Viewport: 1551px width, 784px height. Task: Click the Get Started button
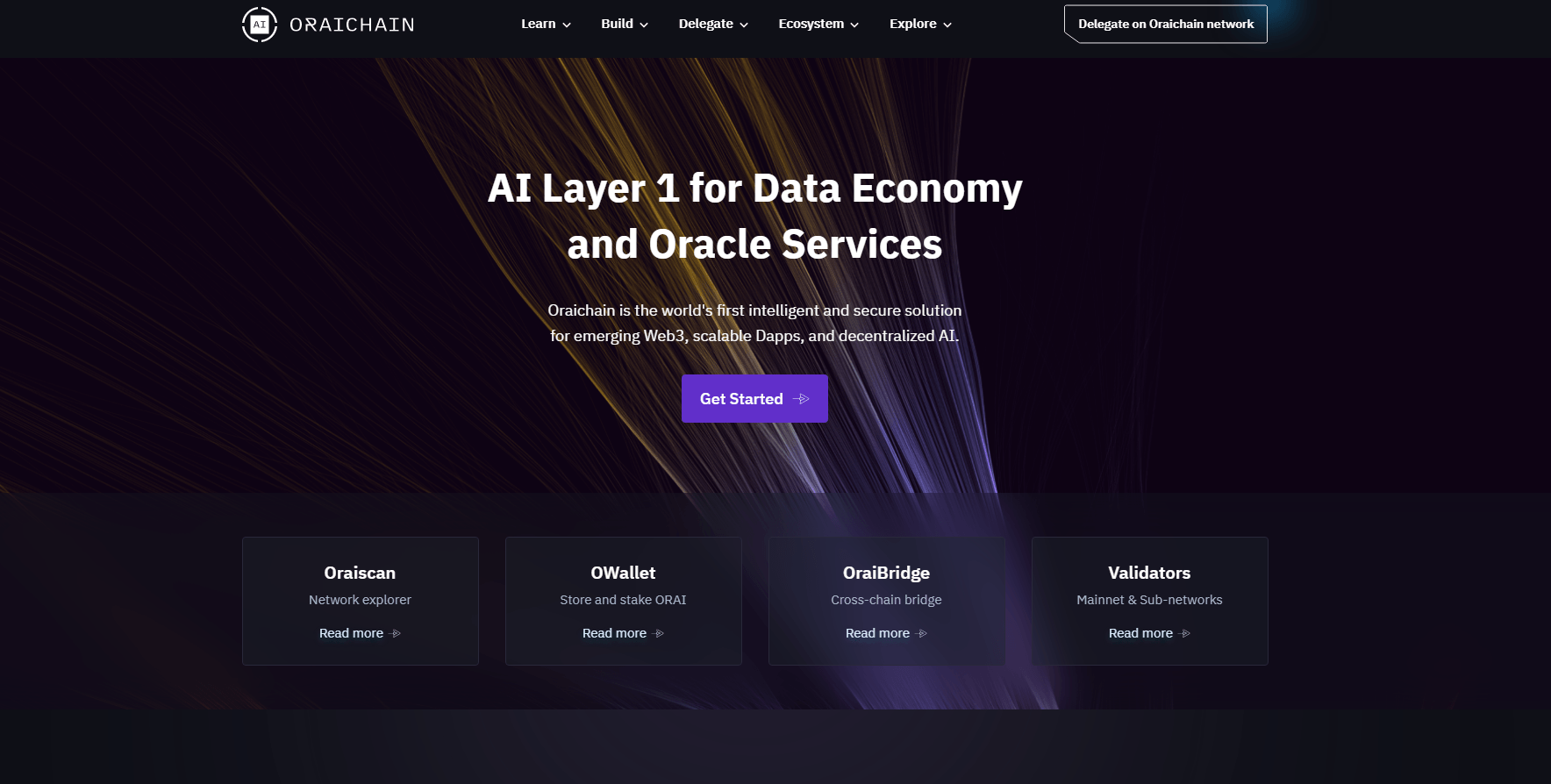click(754, 398)
